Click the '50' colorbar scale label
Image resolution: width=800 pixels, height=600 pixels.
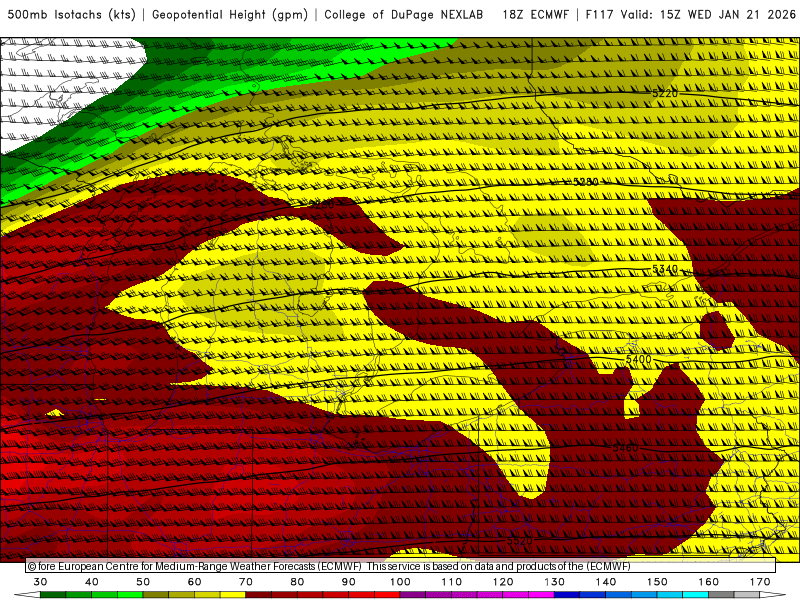pyautogui.click(x=143, y=582)
